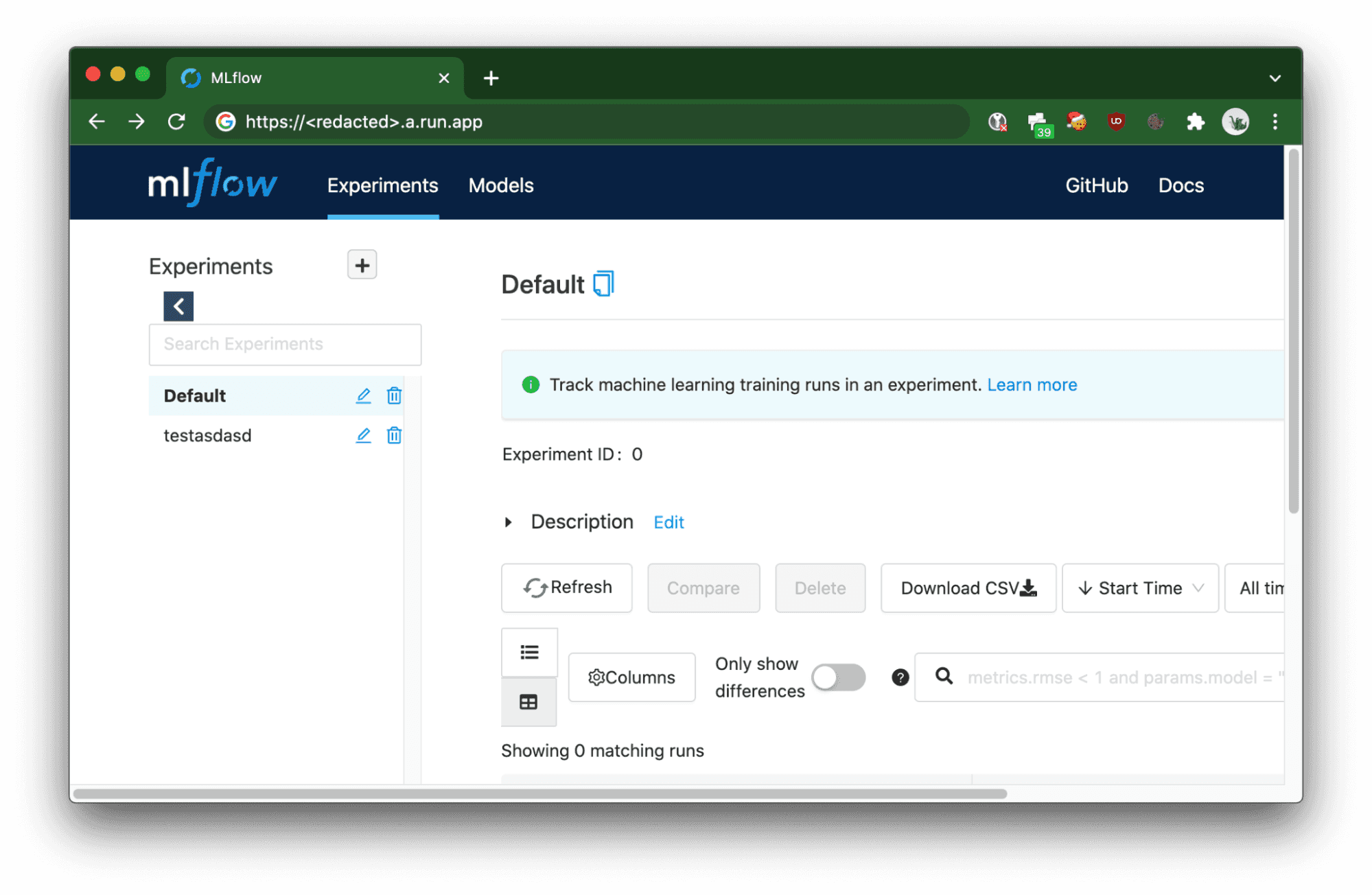Click the copy experiment ID icon
The image size is (1372, 895).
click(x=604, y=285)
